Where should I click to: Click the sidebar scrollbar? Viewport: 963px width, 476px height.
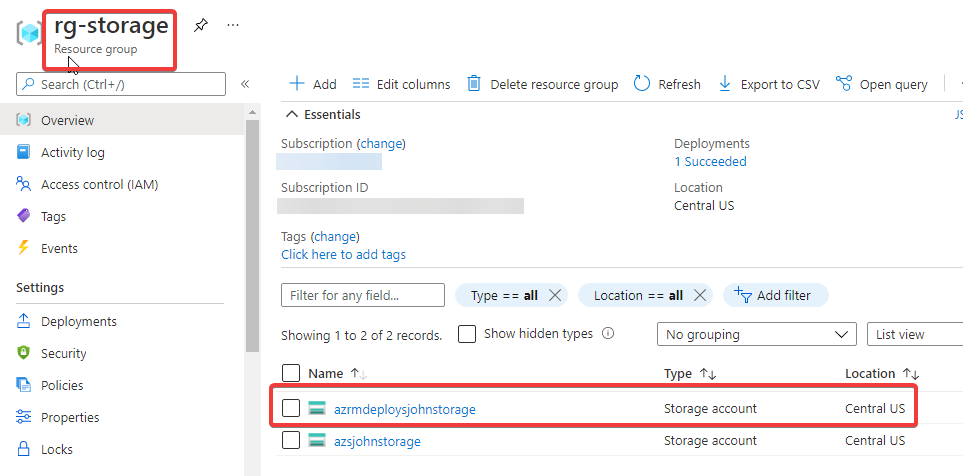point(252,236)
